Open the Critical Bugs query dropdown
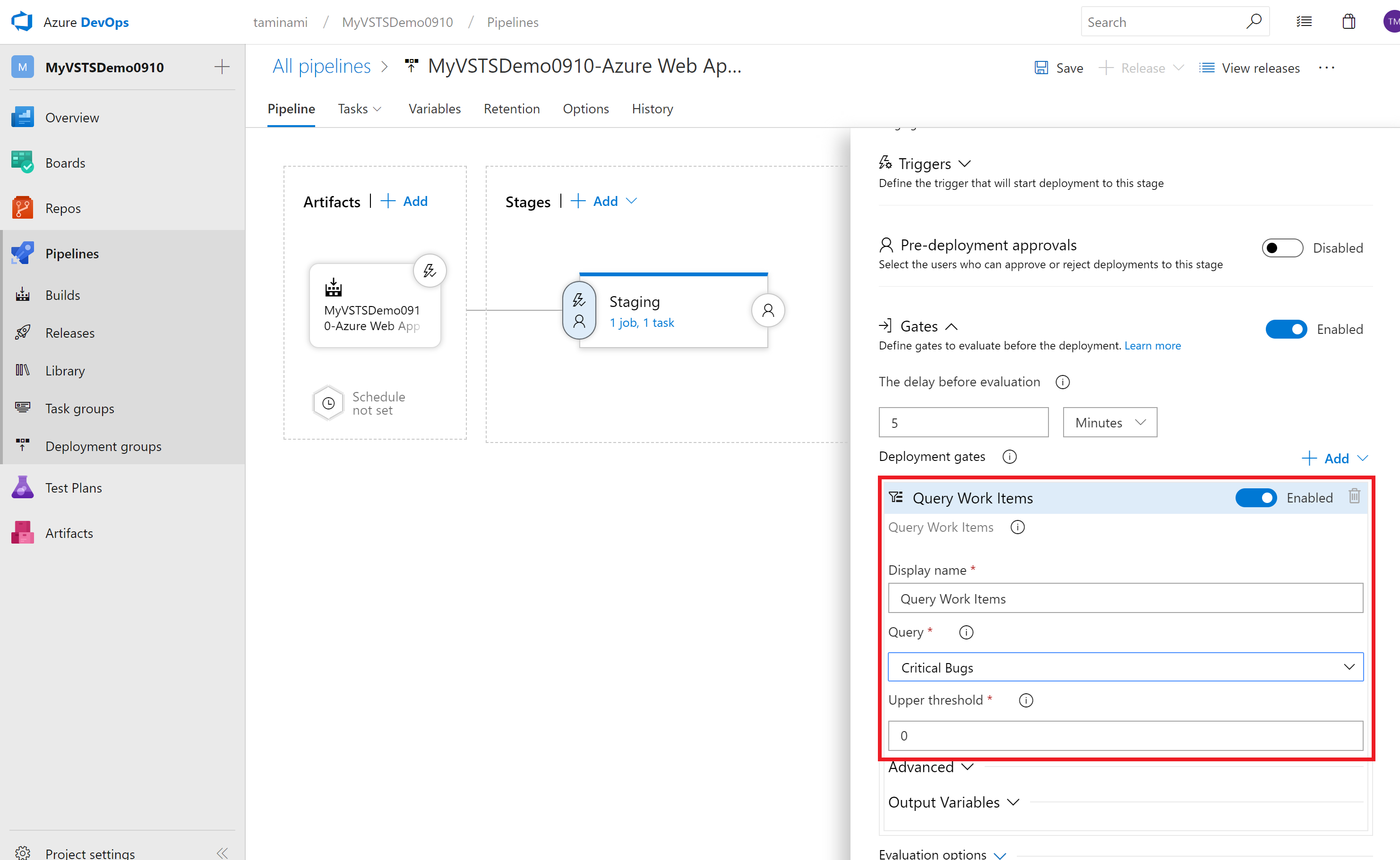 [x=1125, y=667]
